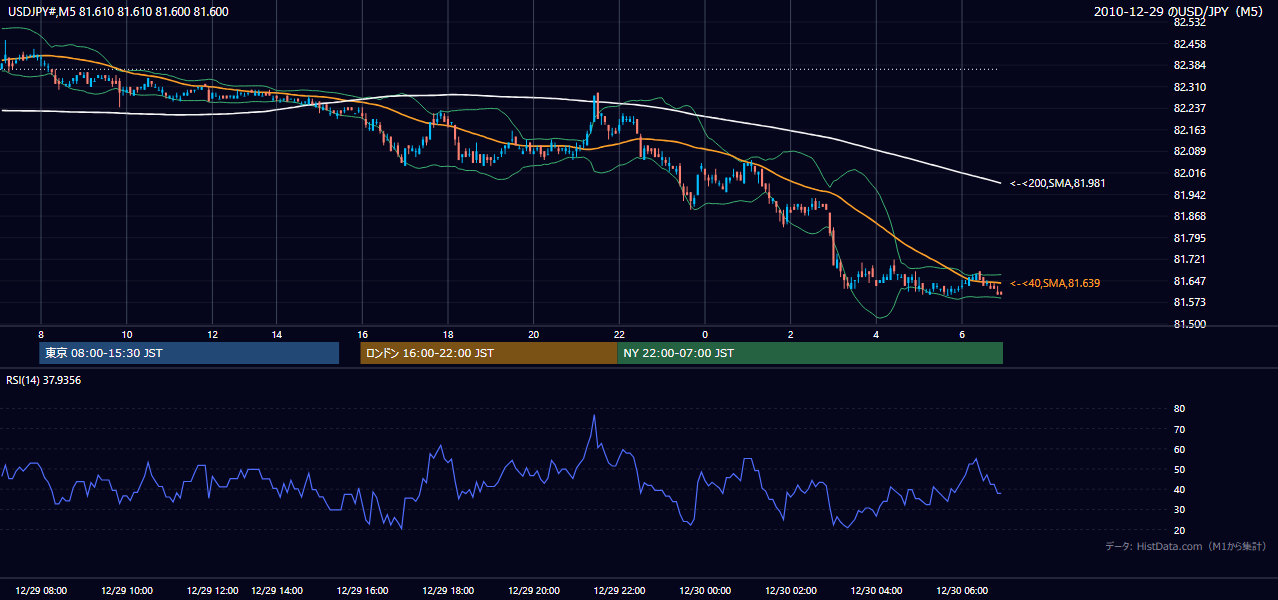Click price axis value 82.310
The width and height of the screenshot is (1278, 600).
click(x=1191, y=87)
